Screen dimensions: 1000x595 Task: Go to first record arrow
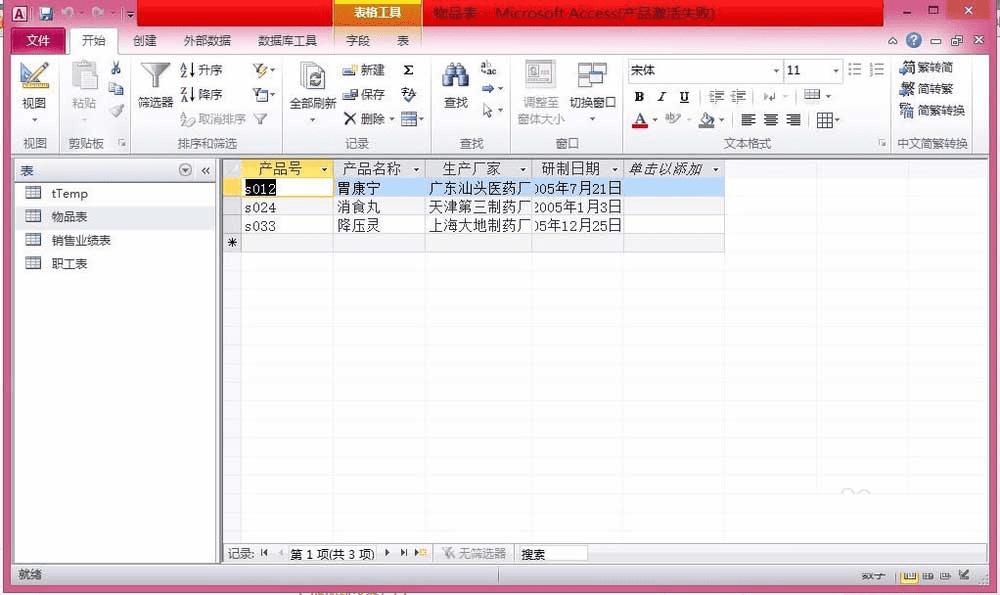pyautogui.click(x=265, y=553)
